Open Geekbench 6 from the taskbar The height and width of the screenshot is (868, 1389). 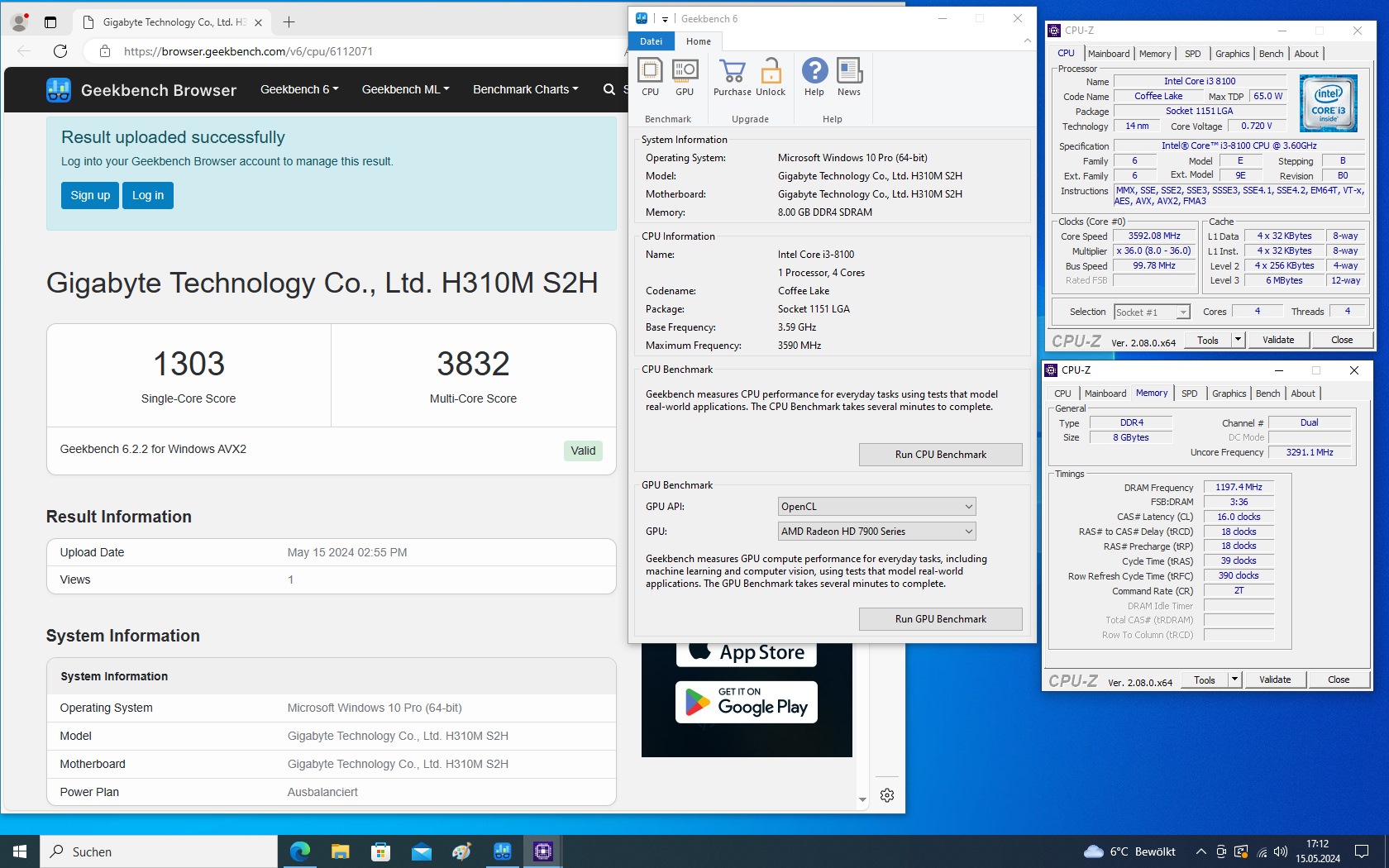pos(503,851)
